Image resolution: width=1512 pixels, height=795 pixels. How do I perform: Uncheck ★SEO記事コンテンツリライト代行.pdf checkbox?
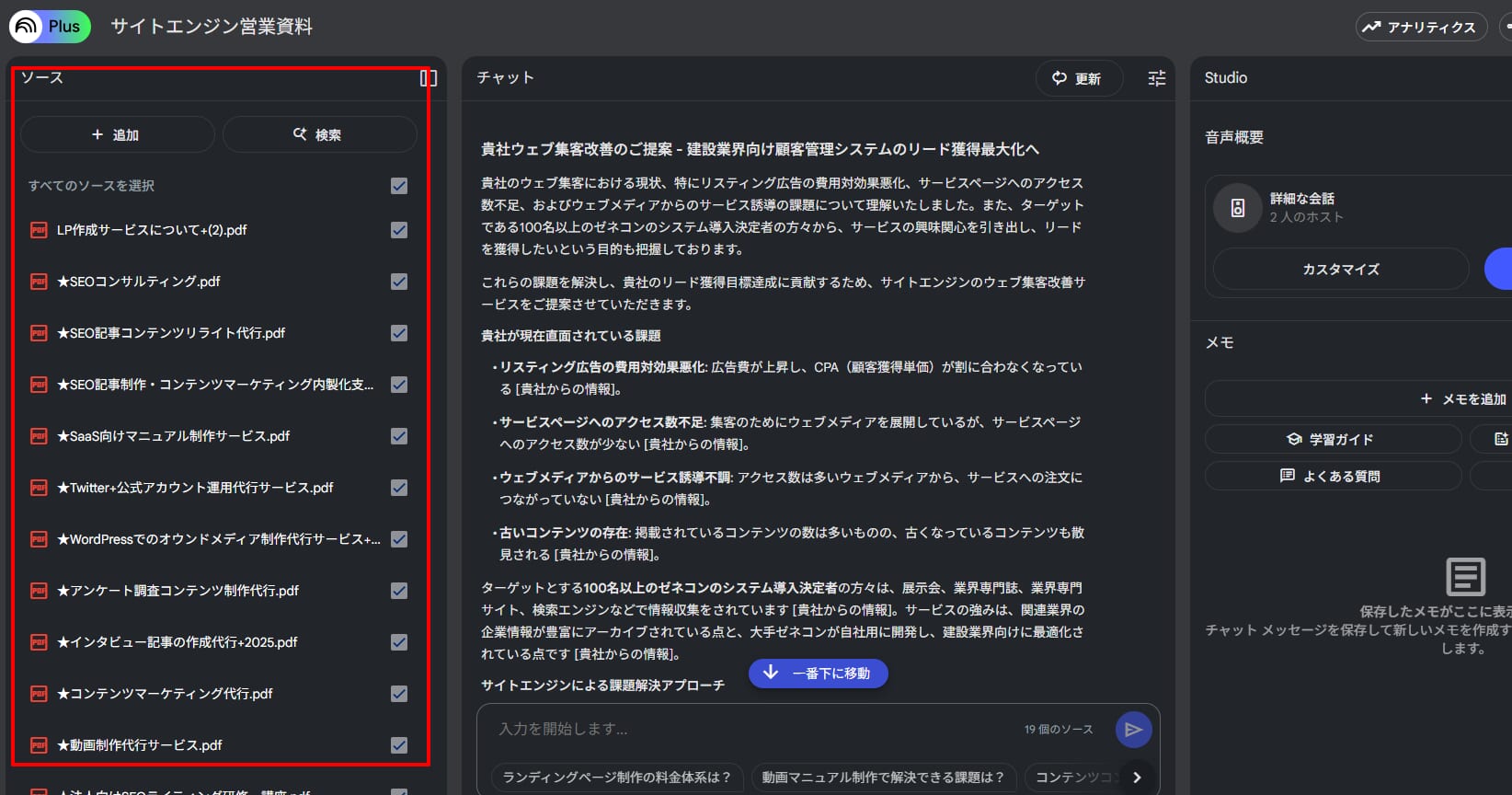tap(399, 333)
